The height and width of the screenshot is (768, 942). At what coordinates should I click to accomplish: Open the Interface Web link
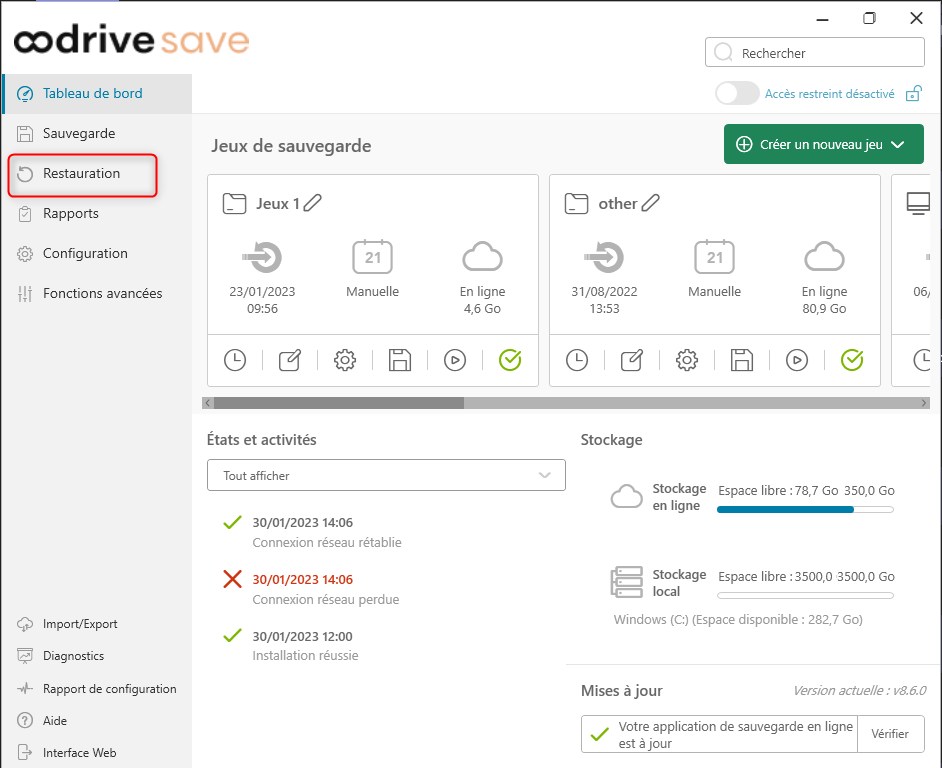pos(79,753)
